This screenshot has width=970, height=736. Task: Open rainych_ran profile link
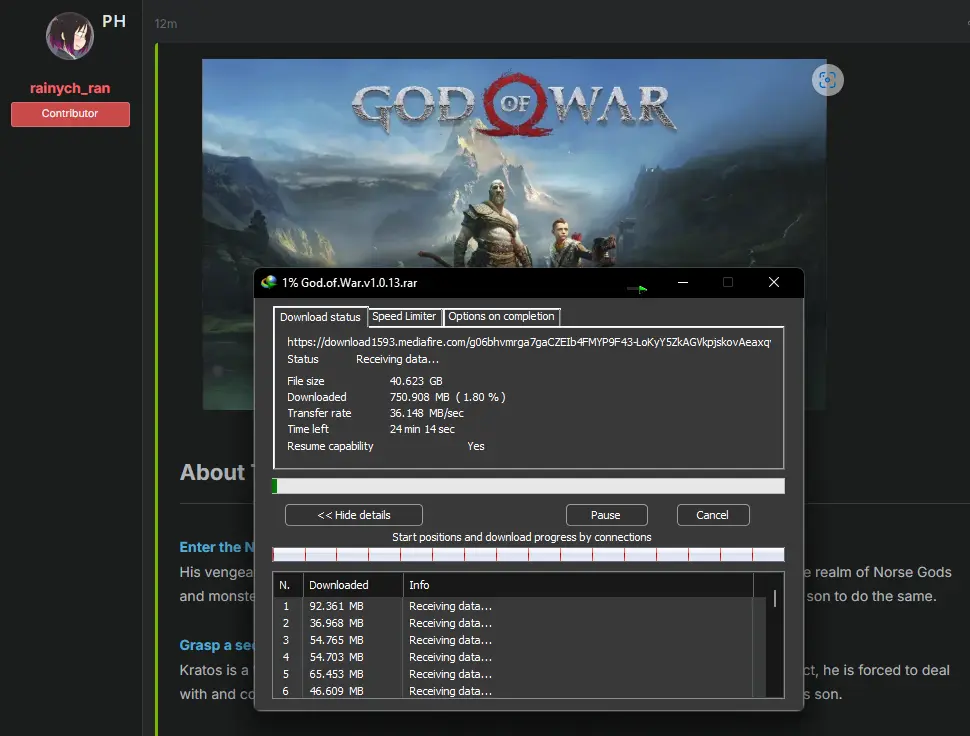point(70,88)
